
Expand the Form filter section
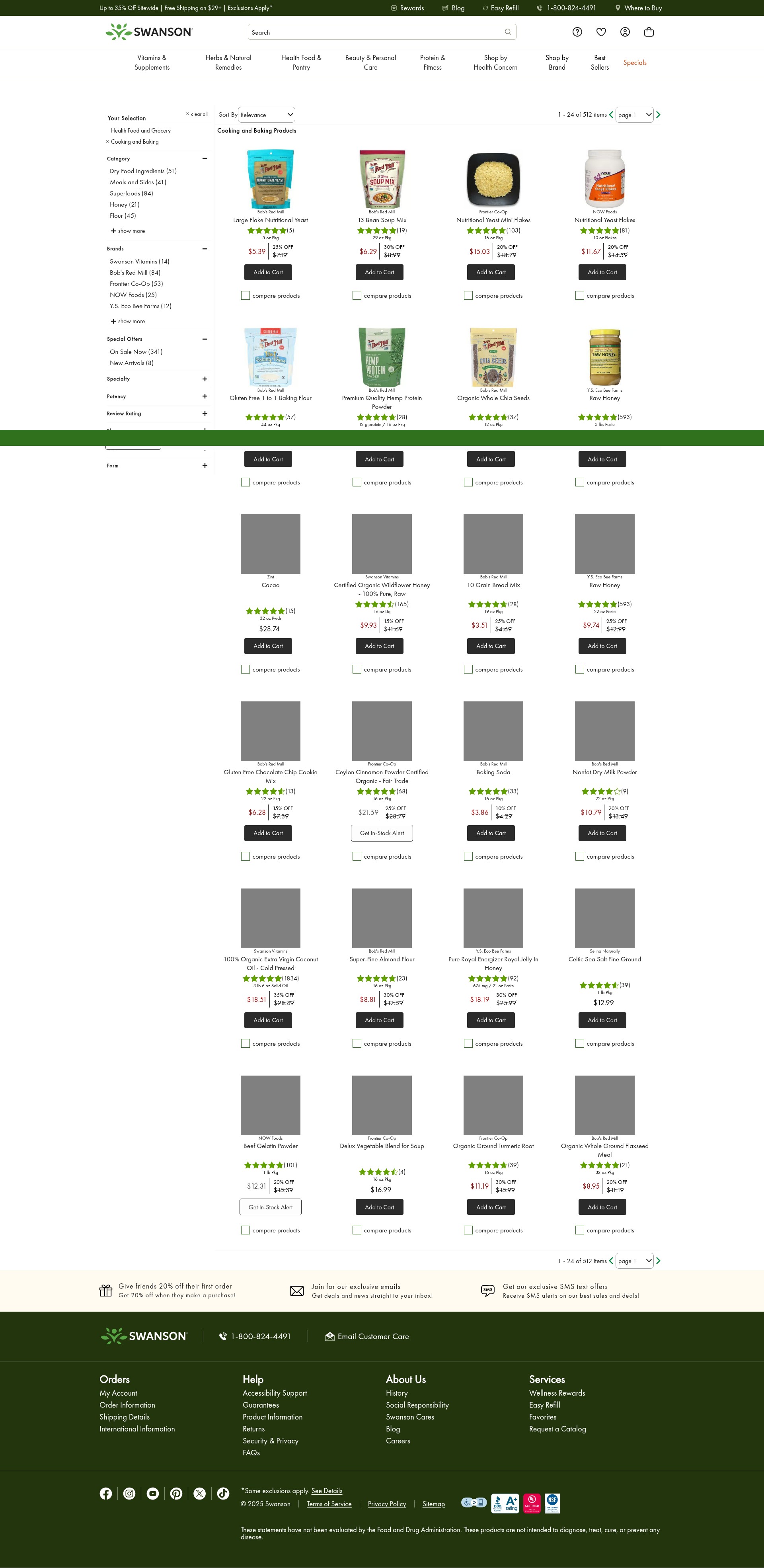205,466
